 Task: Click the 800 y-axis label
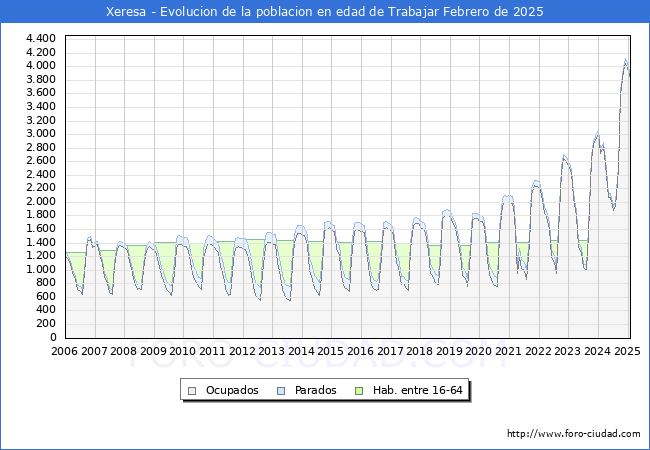click(46, 283)
